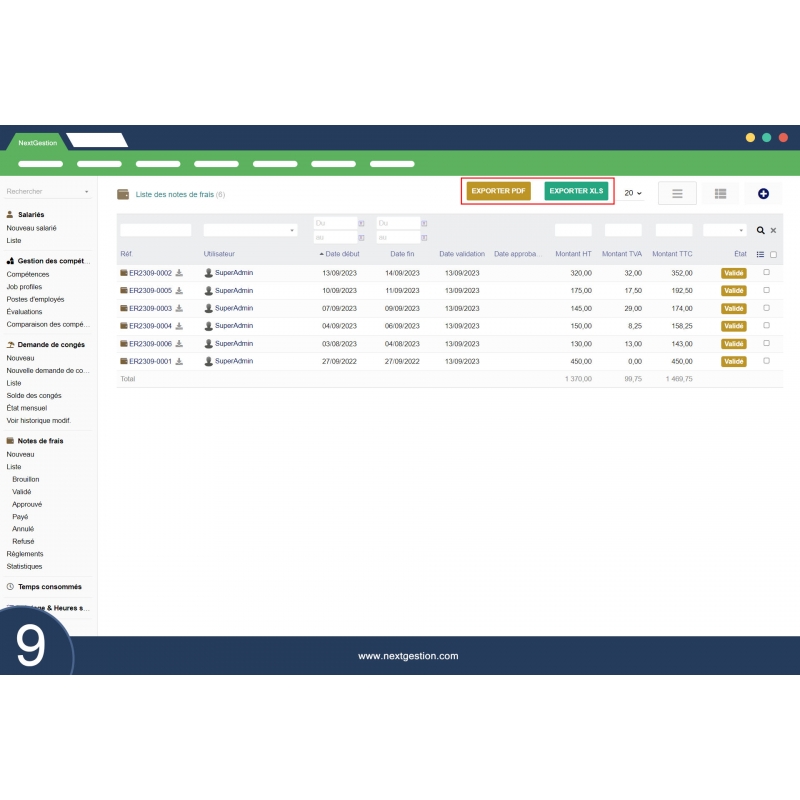Run the search with the magnifier icon

click(x=761, y=230)
